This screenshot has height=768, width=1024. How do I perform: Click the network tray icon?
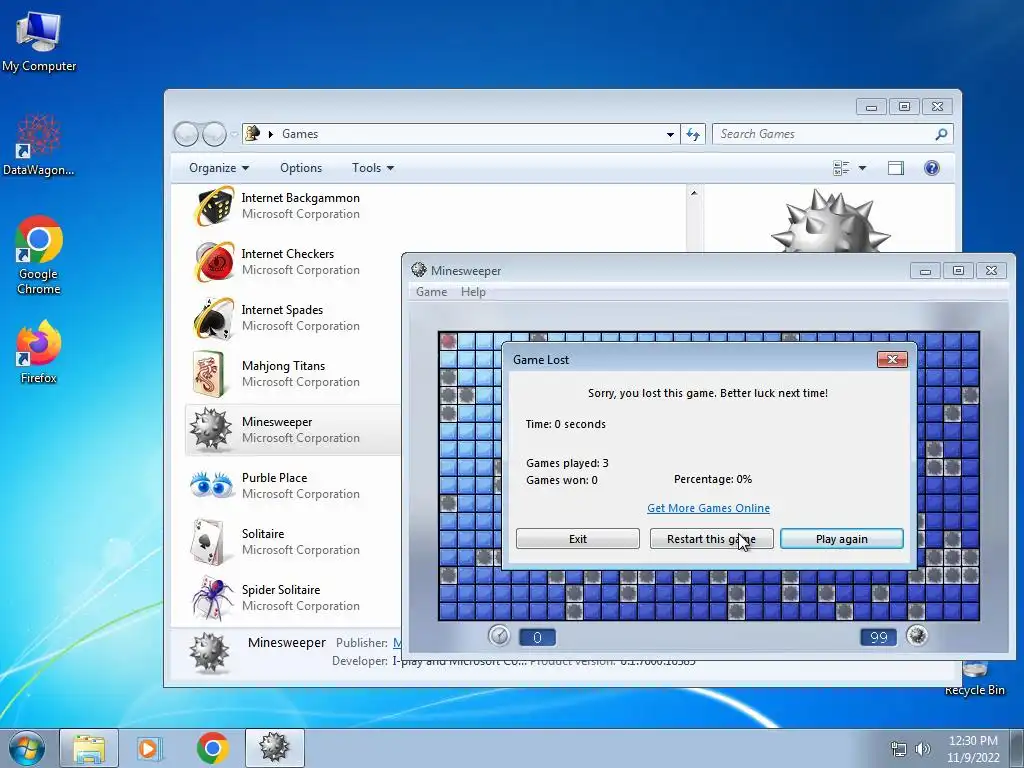[899, 749]
